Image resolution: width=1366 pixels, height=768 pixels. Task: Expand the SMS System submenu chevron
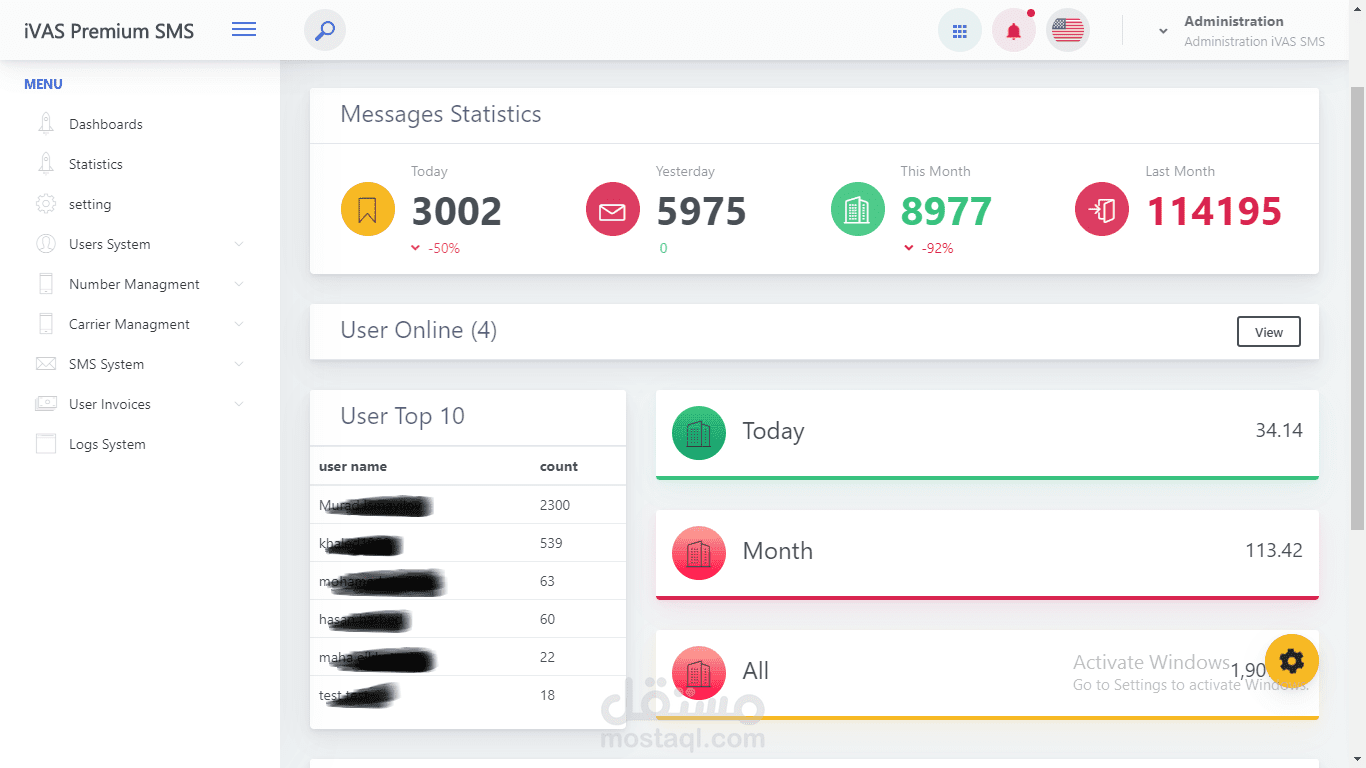click(239, 364)
